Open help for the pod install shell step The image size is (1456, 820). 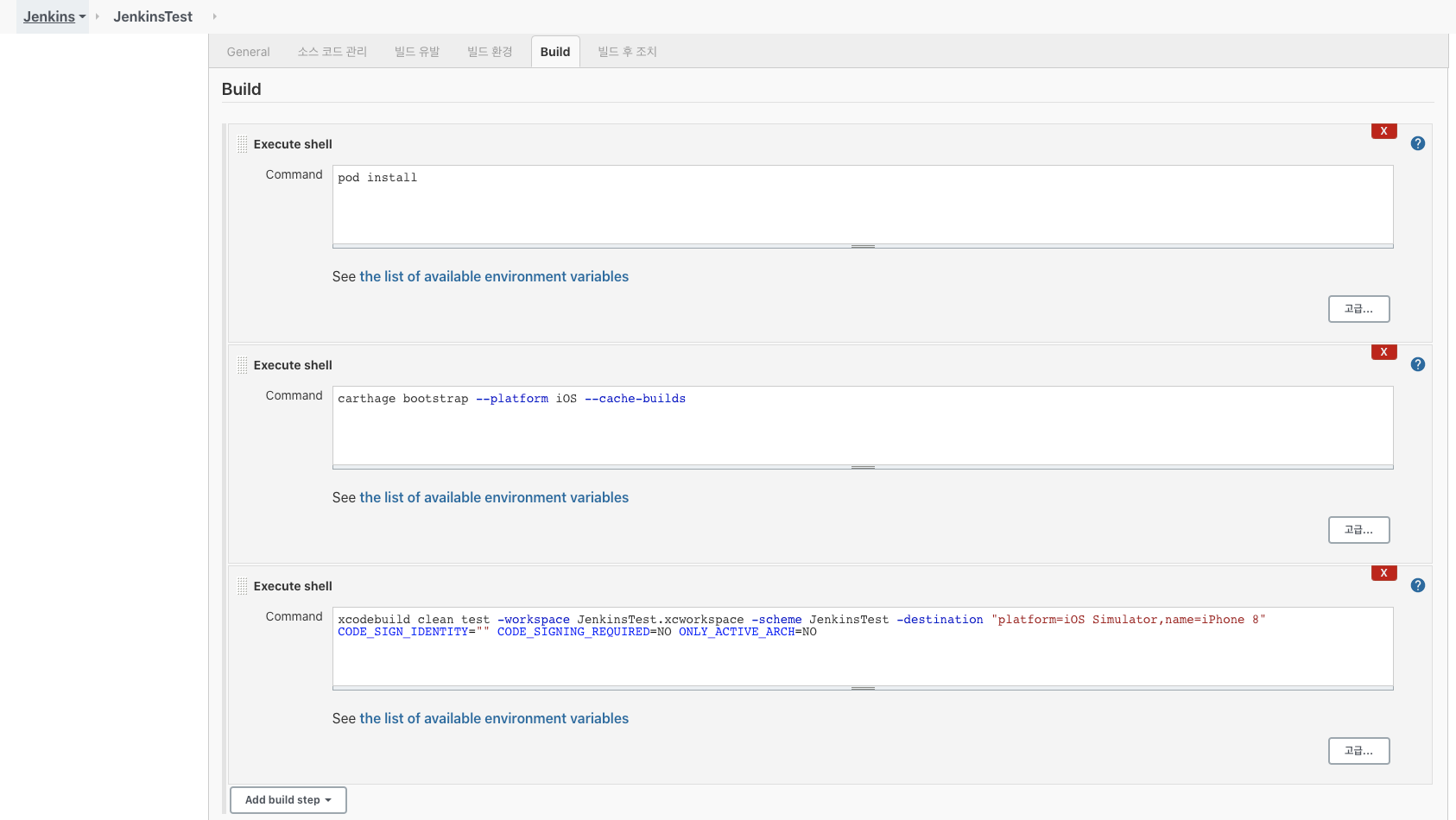(x=1417, y=143)
